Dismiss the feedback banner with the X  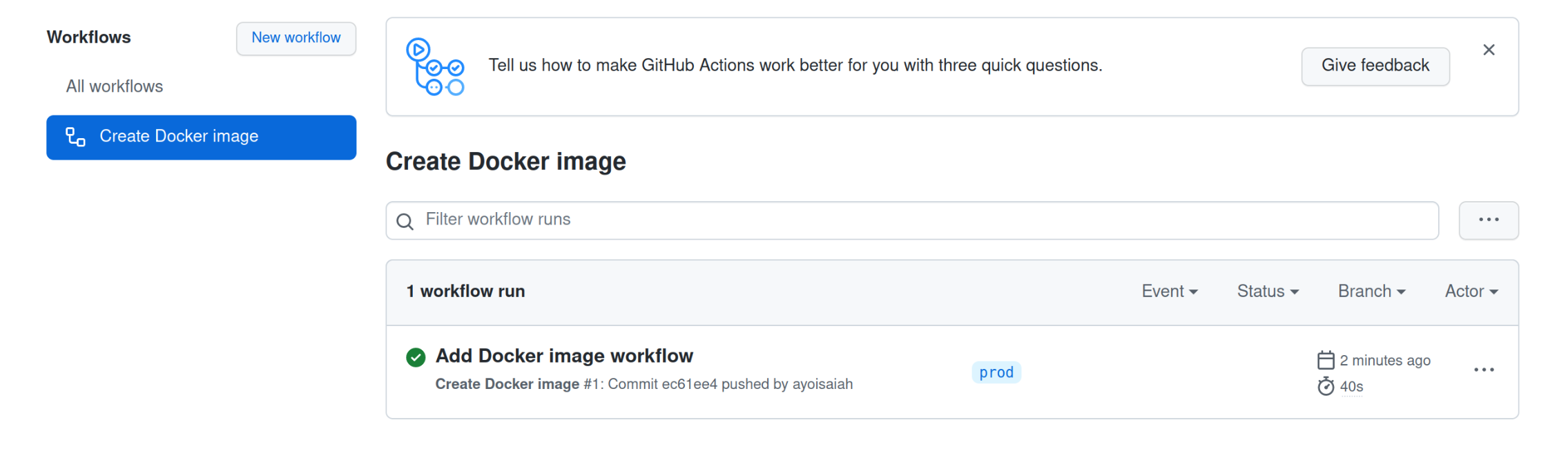click(1489, 50)
